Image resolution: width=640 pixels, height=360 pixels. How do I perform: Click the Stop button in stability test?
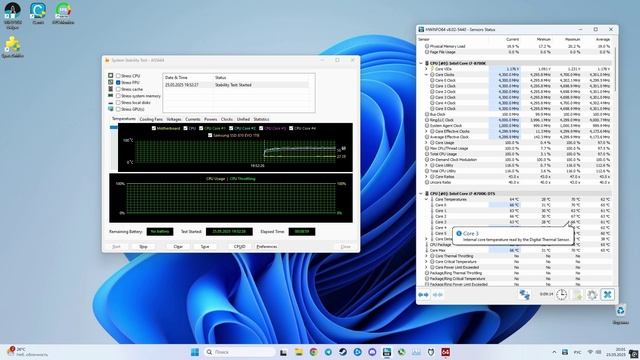point(143,247)
